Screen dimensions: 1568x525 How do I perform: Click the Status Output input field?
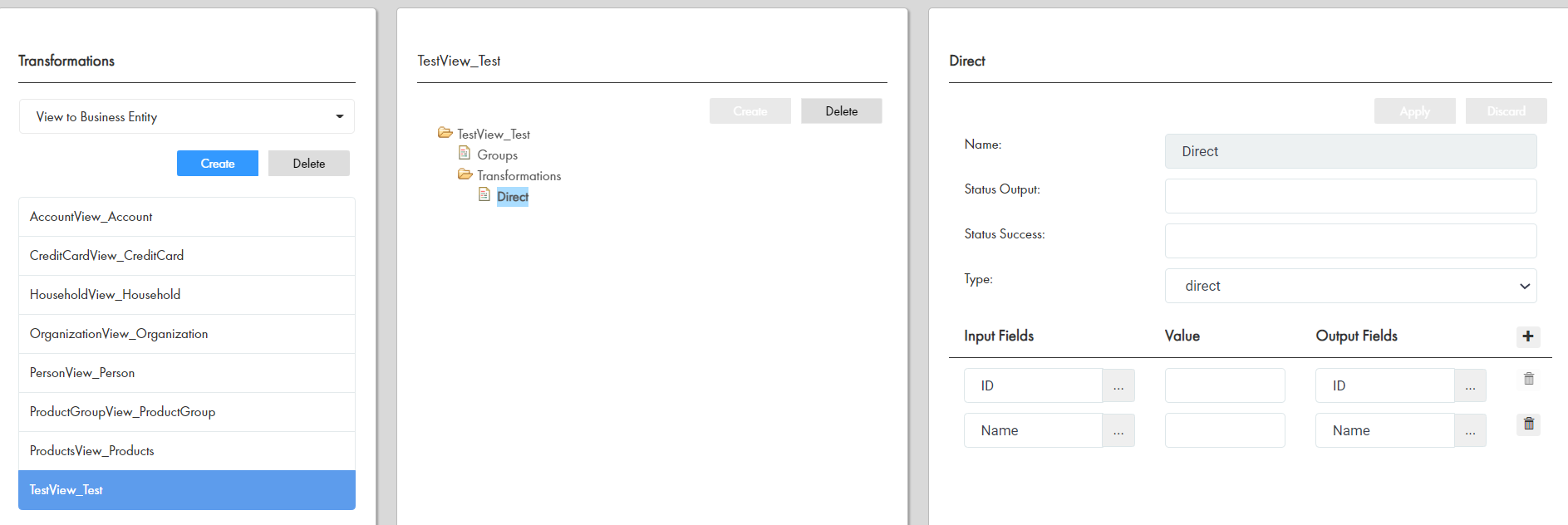point(1350,196)
